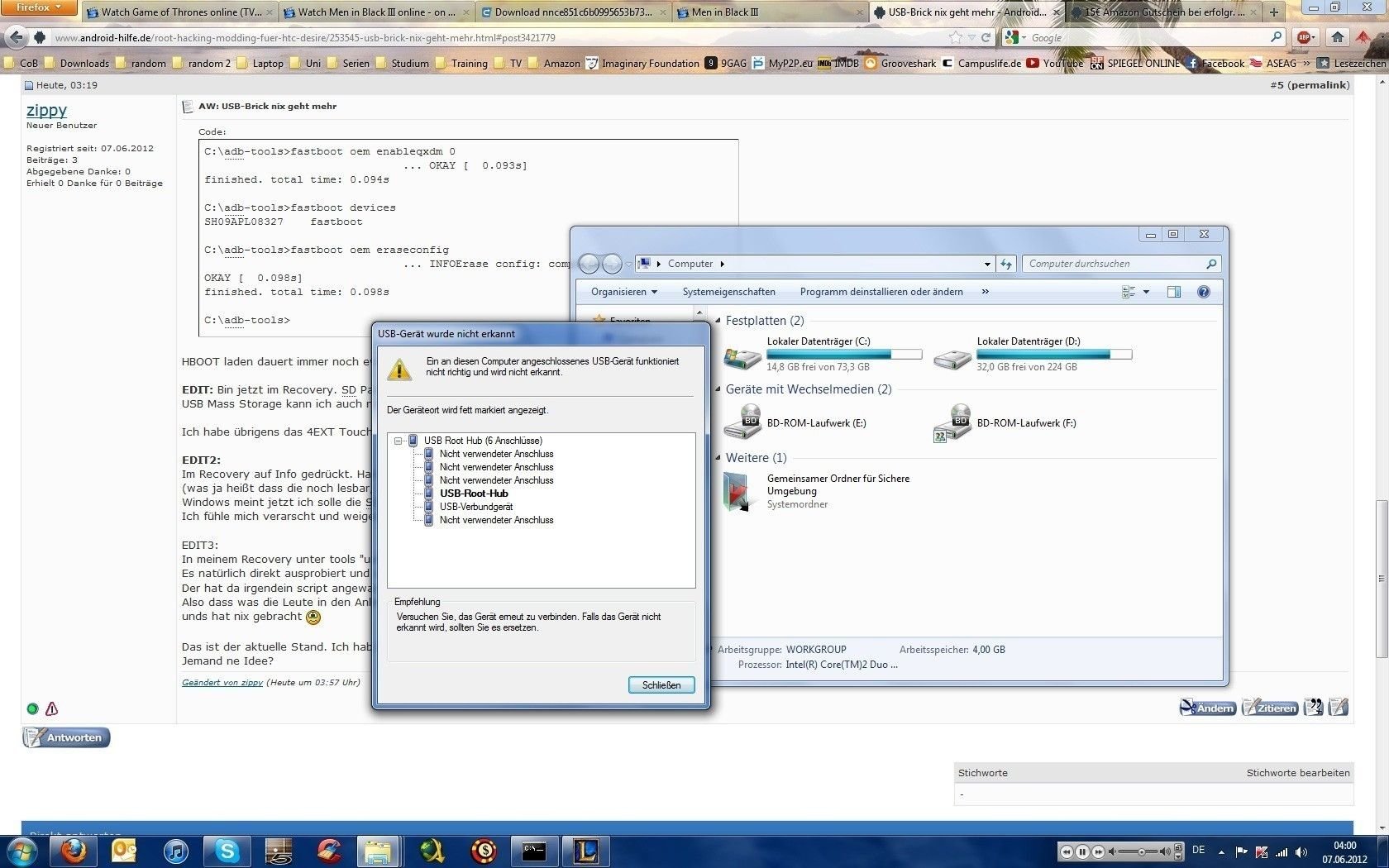
Task: Open Explorer address bar history dropdown
Action: click(x=987, y=265)
